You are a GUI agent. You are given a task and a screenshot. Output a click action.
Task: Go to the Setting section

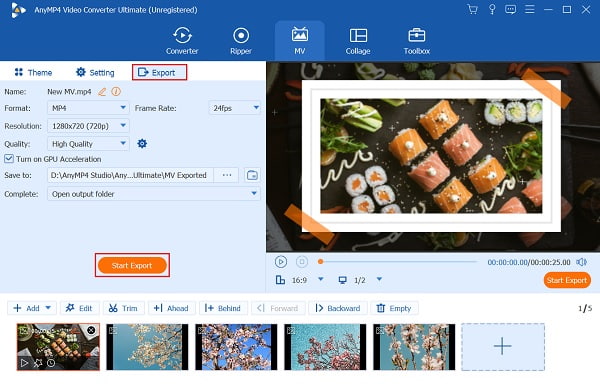point(95,72)
